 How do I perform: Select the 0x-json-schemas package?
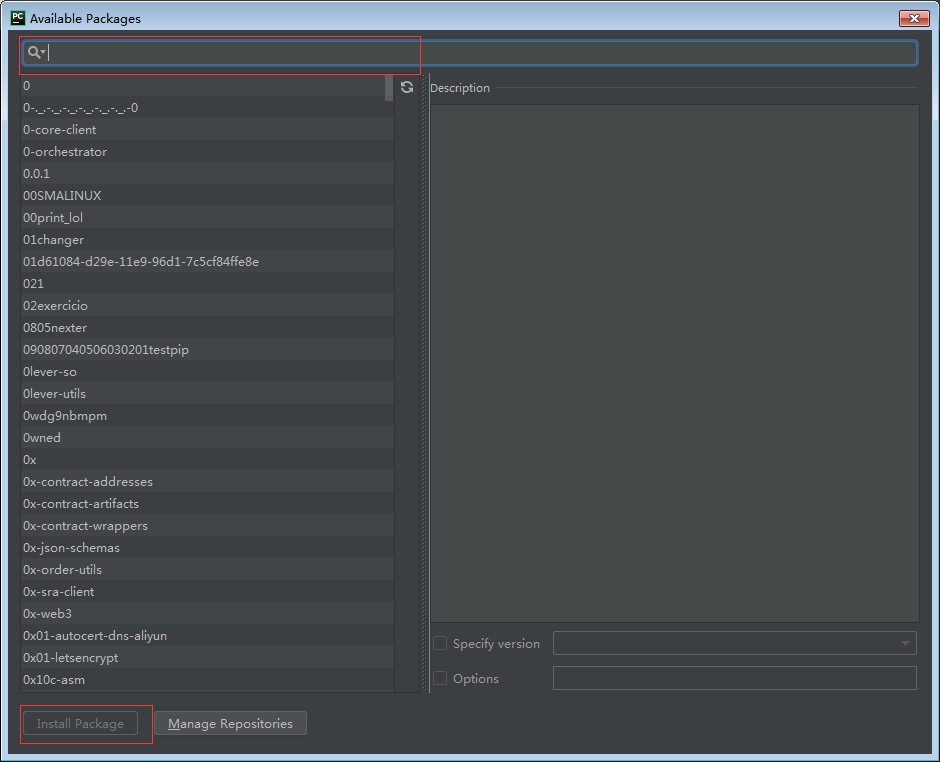[x=207, y=548]
